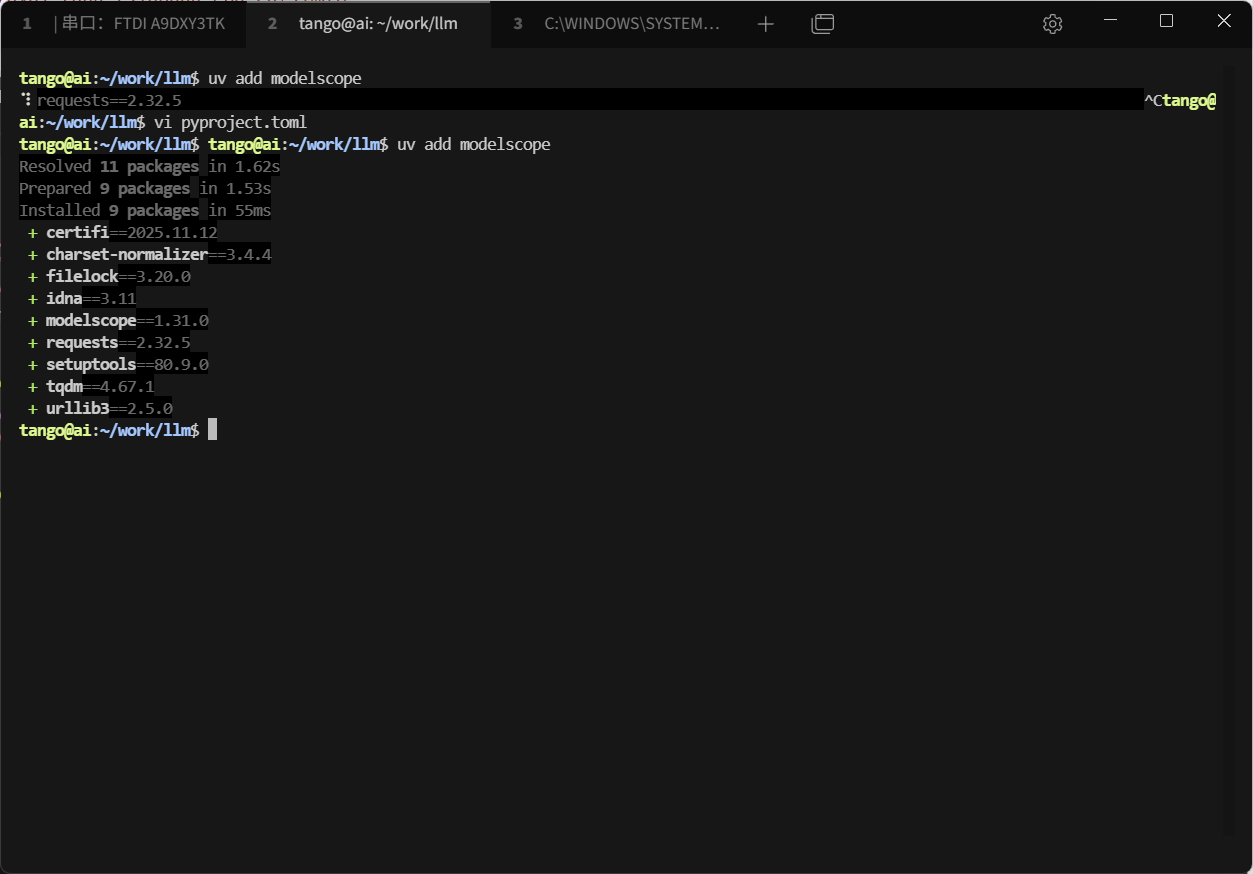Image resolution: width=1253 pixels, height=874 pixels.
Task: Select the tango@ai: ~/work/llm tab
Action: click(369, 24)
